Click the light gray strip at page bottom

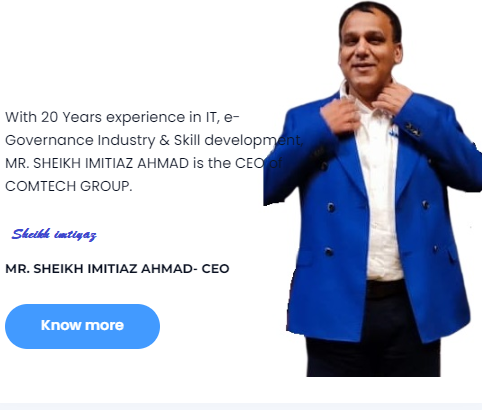pos(241,406)
